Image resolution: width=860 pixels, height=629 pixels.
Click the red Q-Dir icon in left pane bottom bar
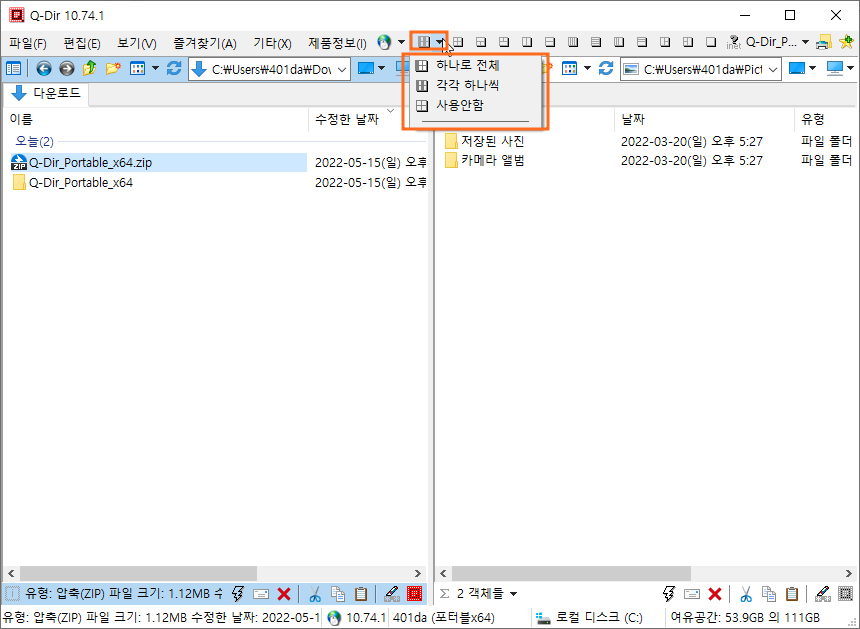(415, 593)
